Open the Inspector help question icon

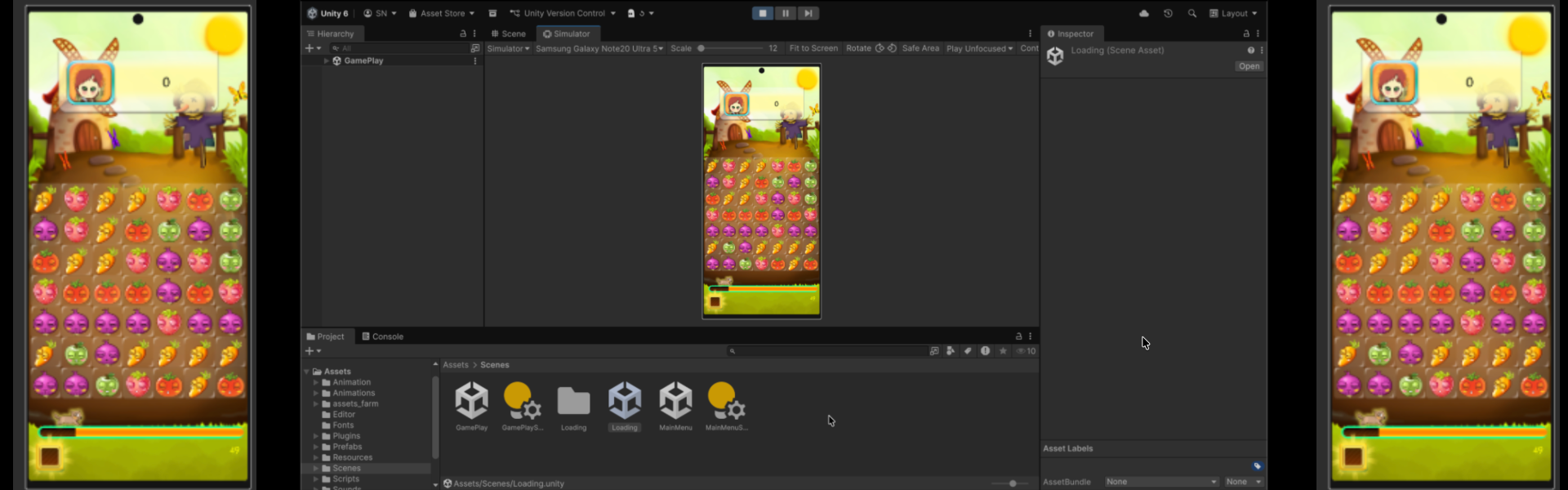(x=1250, y=50)
